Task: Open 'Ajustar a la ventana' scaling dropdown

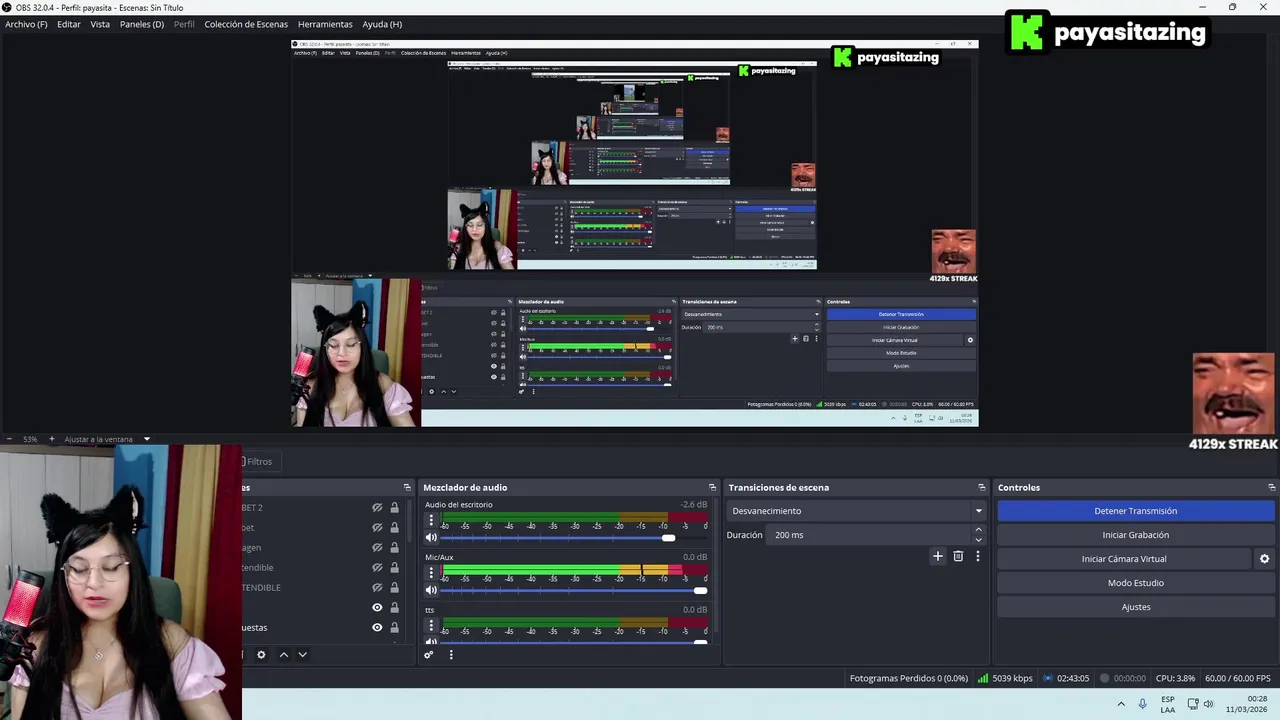Action: tap(107, 439)
